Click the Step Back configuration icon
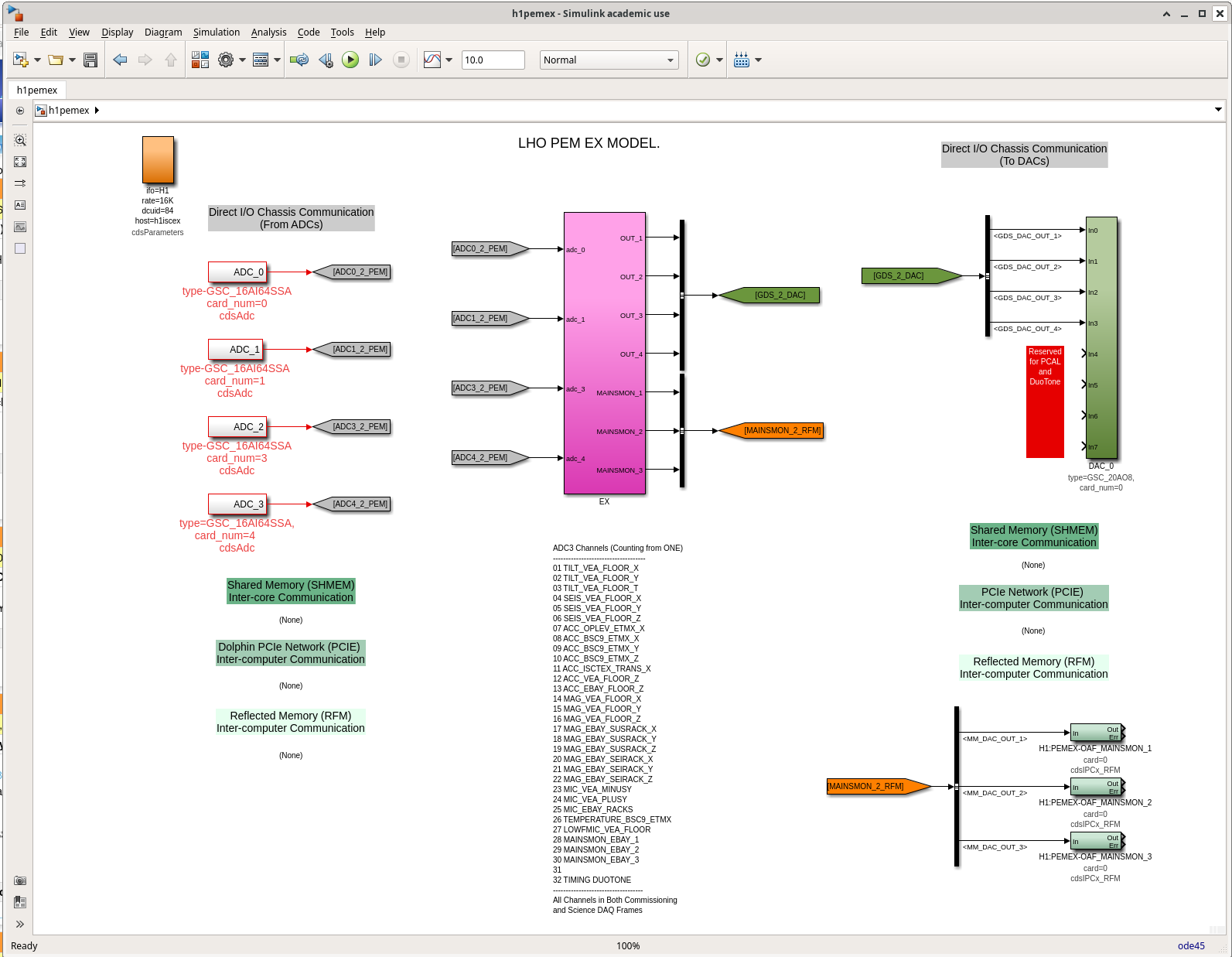The height and width of the screenshot is (957, 1232). tap(326, 60)
